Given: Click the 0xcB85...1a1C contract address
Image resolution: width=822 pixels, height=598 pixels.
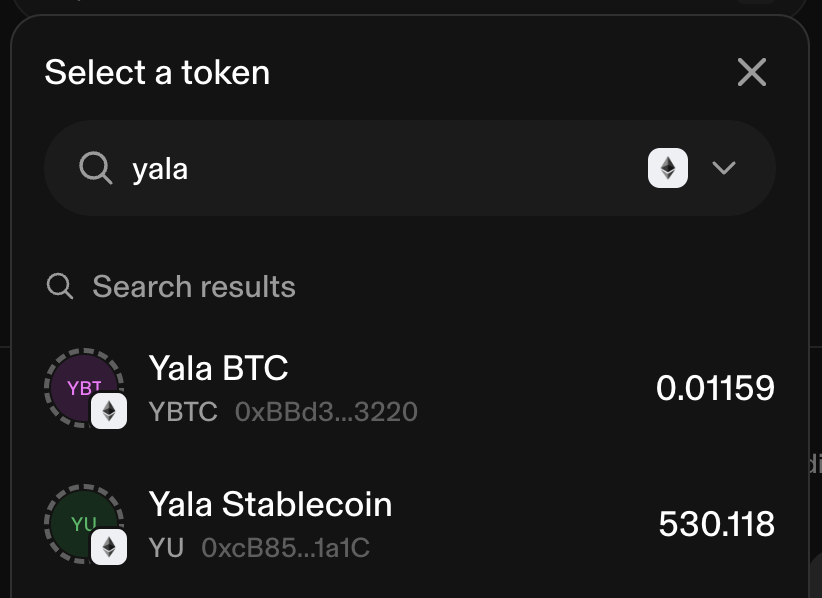Looking at the screenshot, I should pyautogui.click(x=286, y=548).
